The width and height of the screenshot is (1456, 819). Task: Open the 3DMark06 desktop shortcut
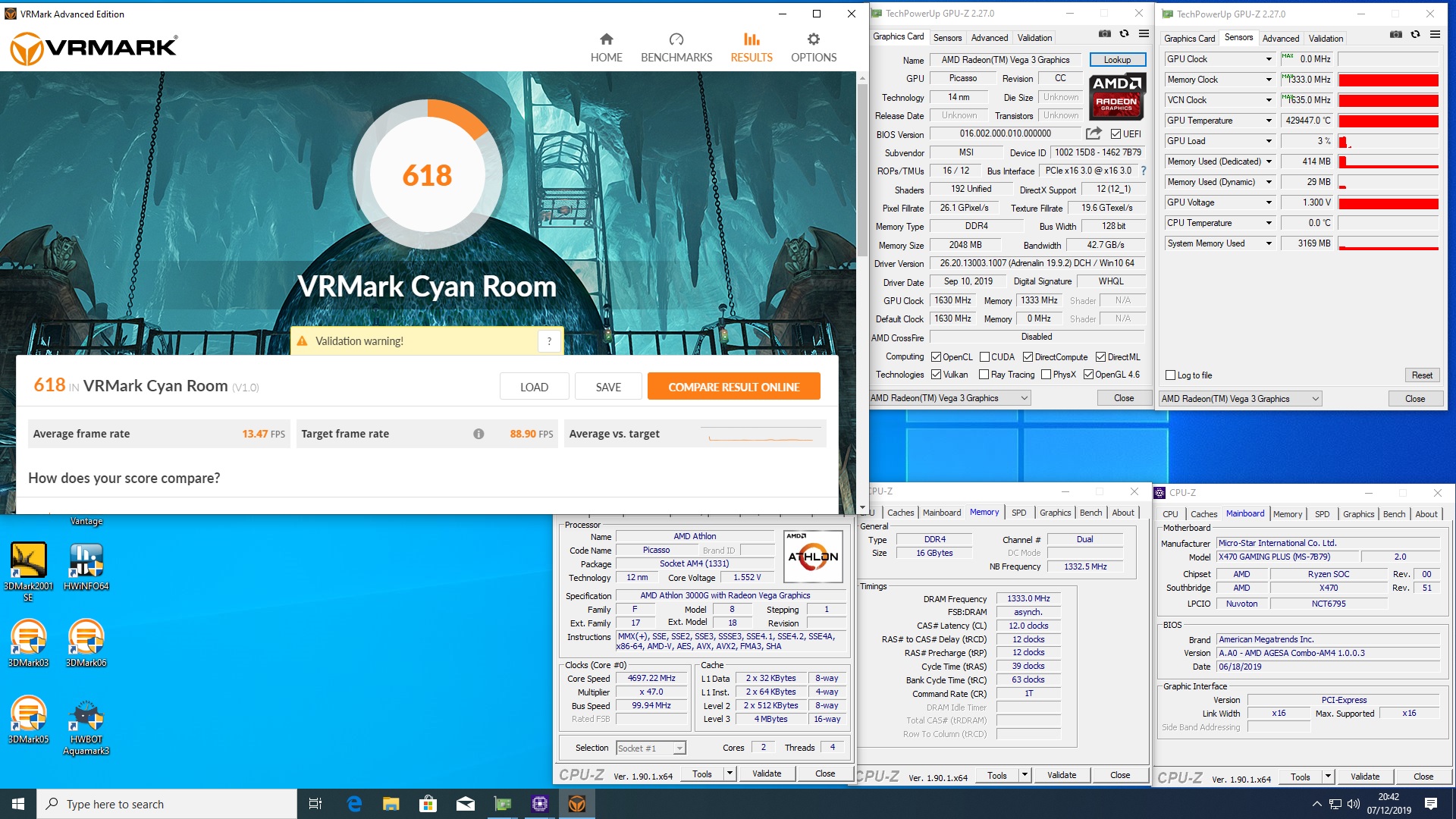point(86,643)
